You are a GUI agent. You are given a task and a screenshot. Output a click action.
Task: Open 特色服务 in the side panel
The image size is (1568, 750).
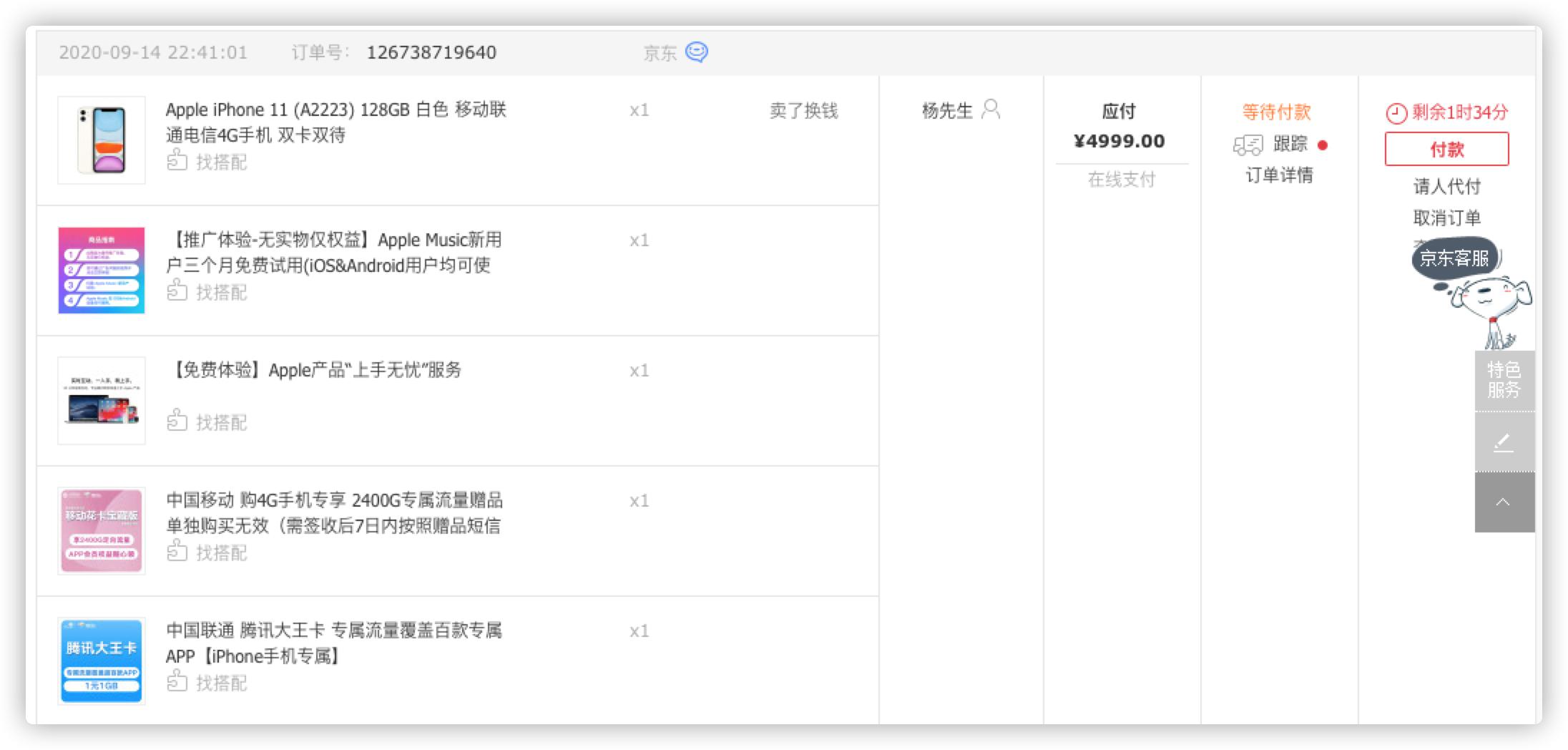coord(1504,380)
